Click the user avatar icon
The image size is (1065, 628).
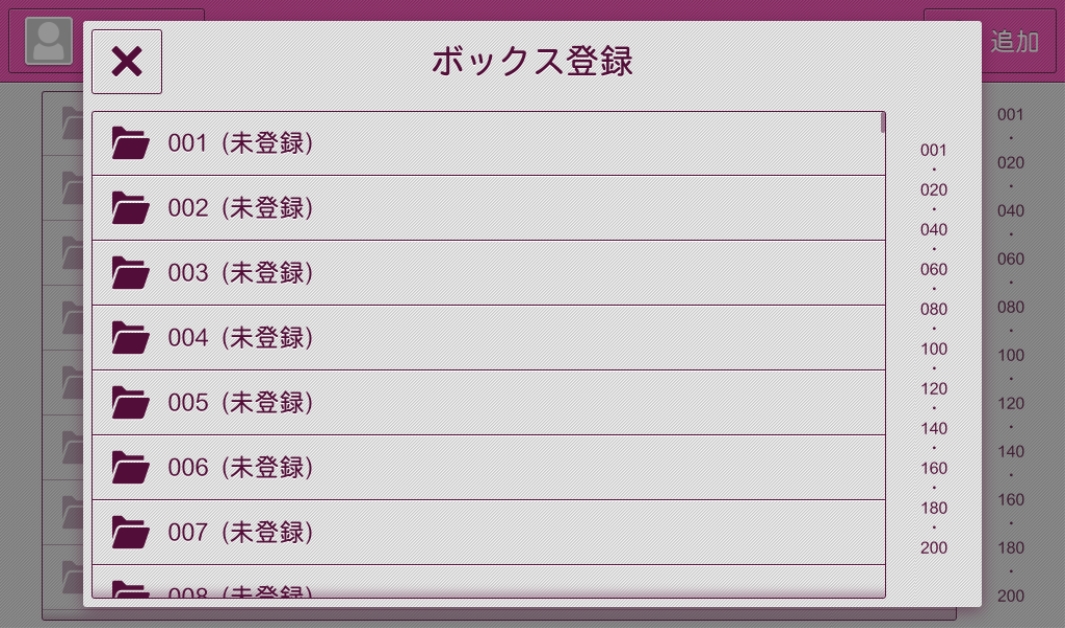pos(48,41)
